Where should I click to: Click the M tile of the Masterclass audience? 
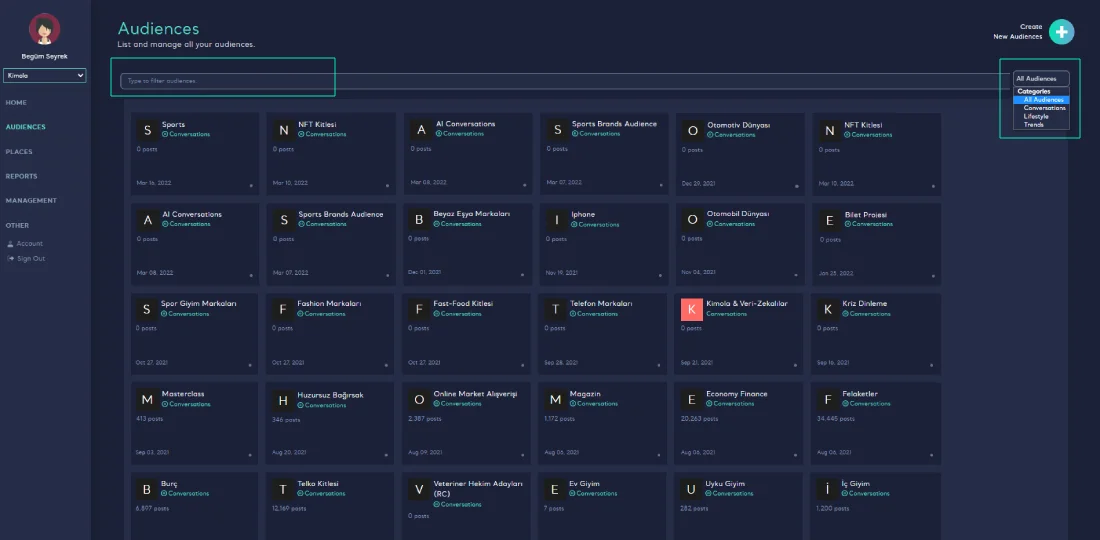pyautogui.click(x=147, y=399)
